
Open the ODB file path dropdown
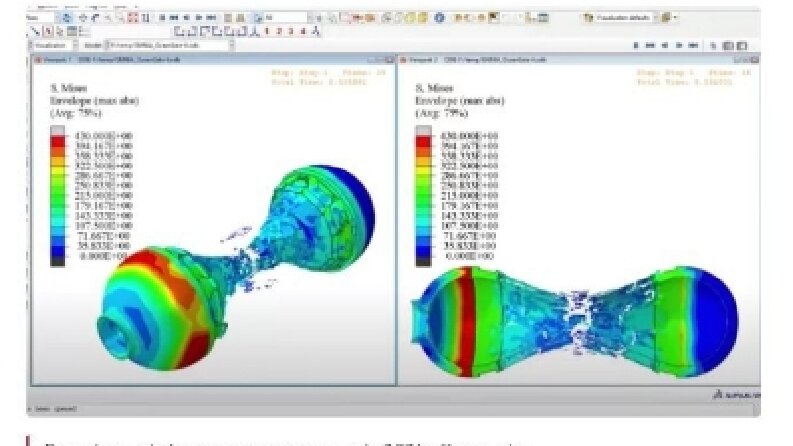click(169, 45)
